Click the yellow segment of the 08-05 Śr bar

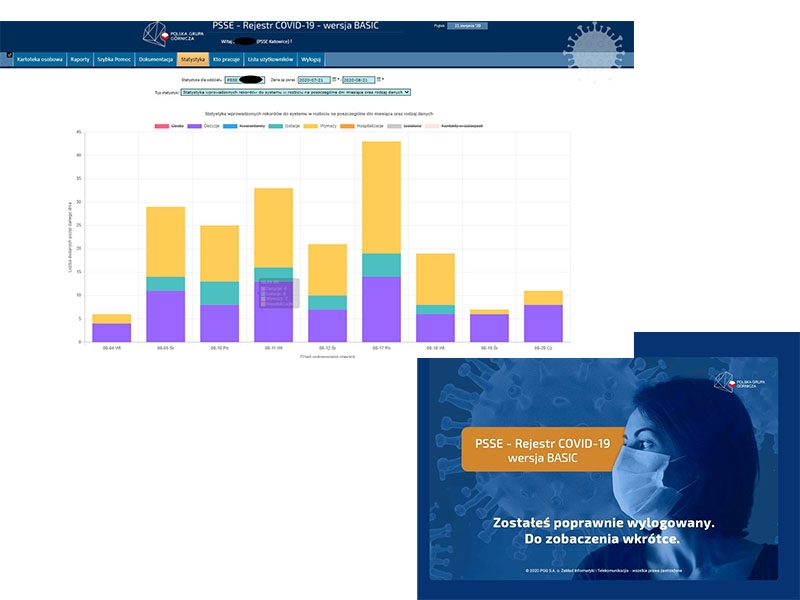coord(166,242)
